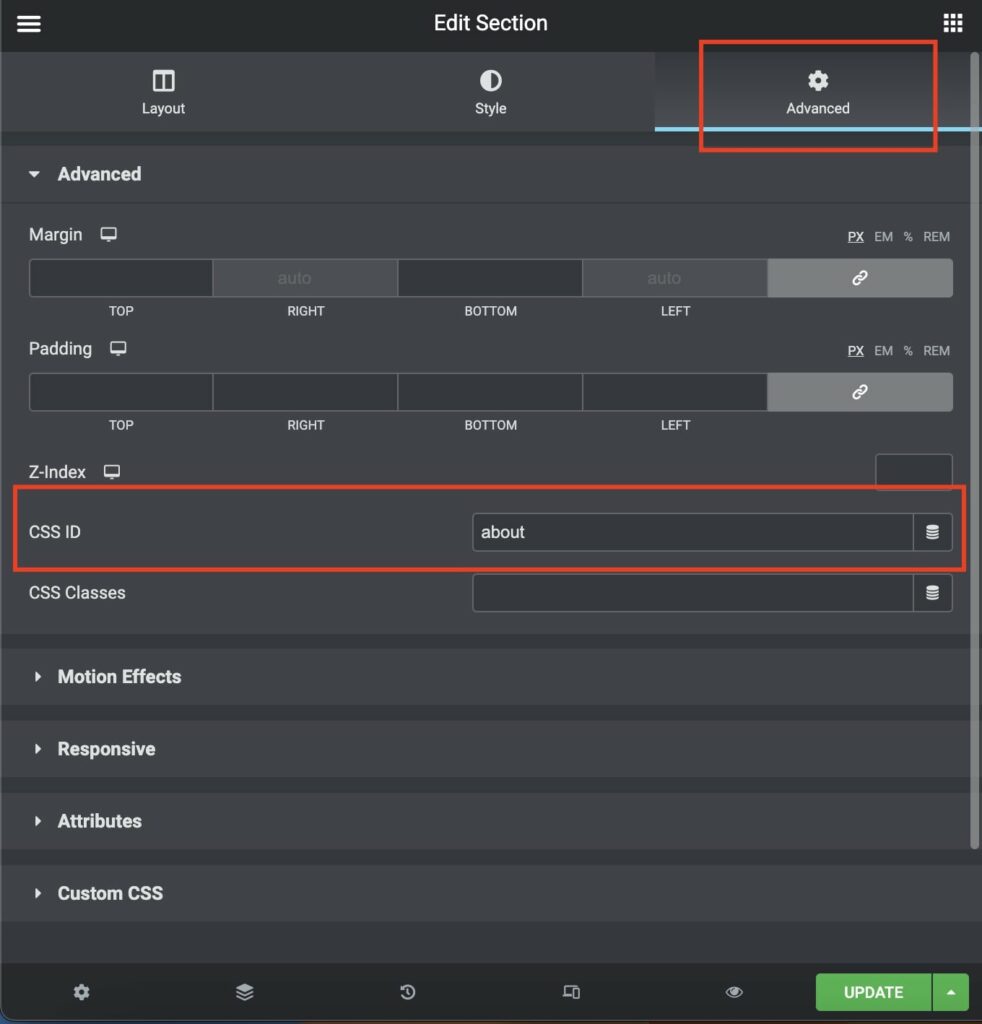Open dynamic tags for CSS ID
This screenshot has height=1024, width=982.
point(932,532)
